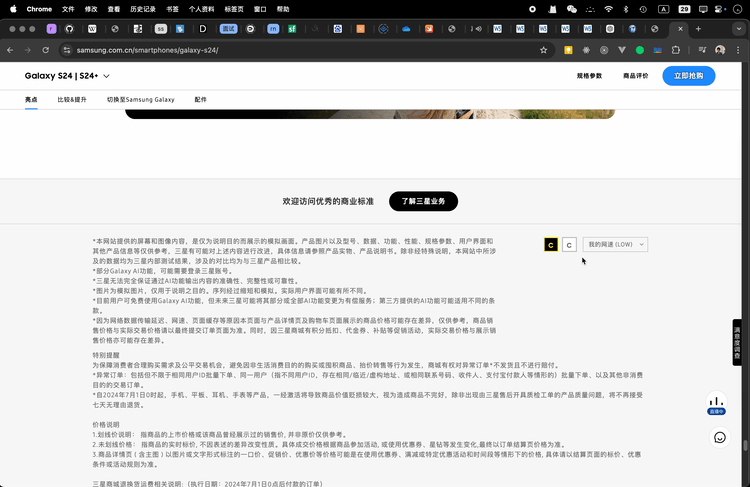Screen dimensions: 750x487
Task: Go back to the previous page
Action: (10, 50)
